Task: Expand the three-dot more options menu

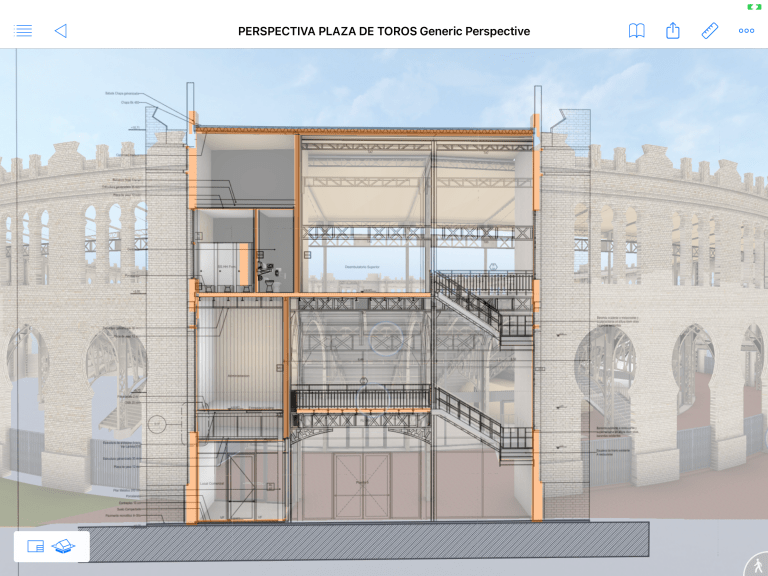Action: click(746, 31)
